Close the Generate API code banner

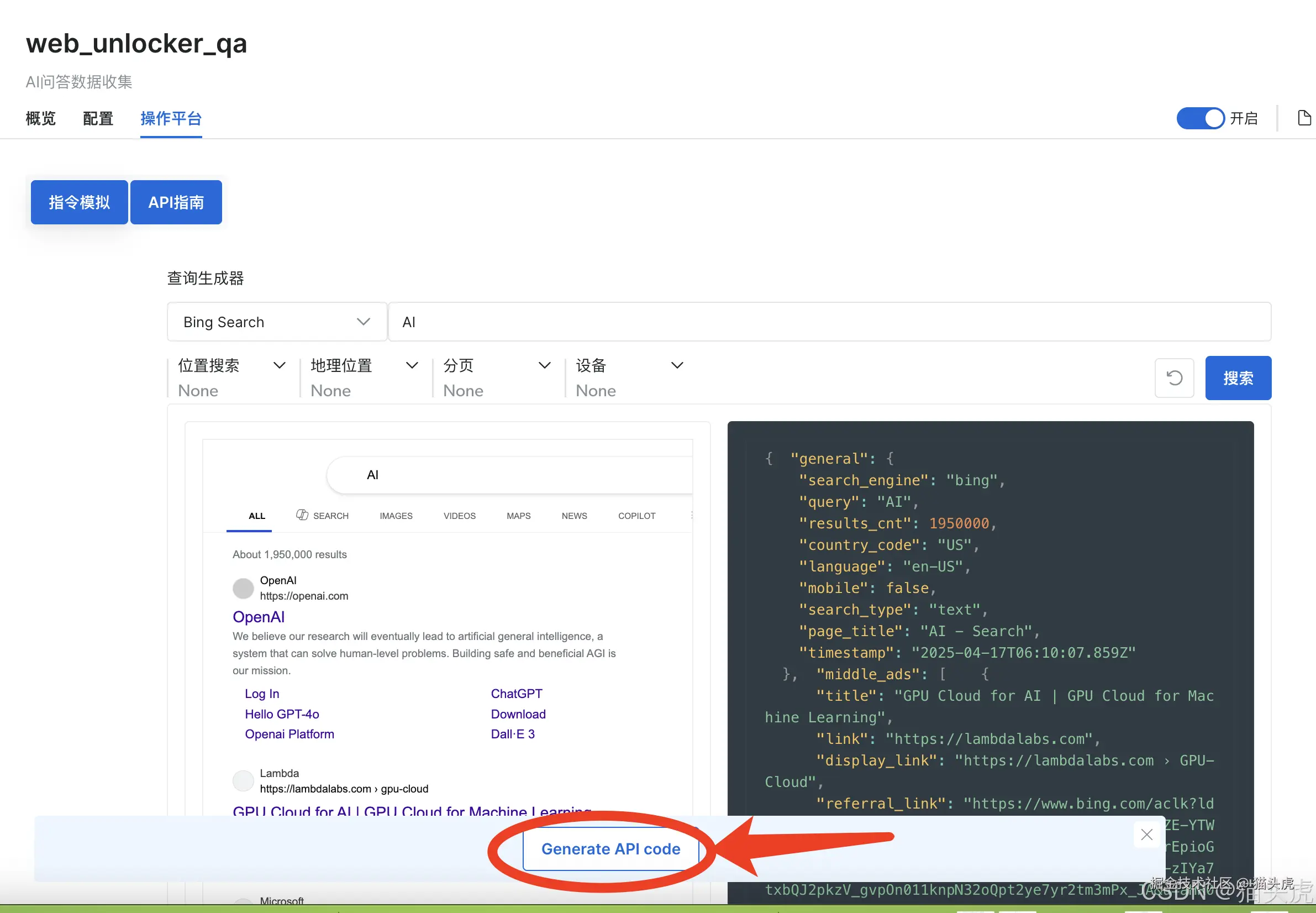point(1146,835)
